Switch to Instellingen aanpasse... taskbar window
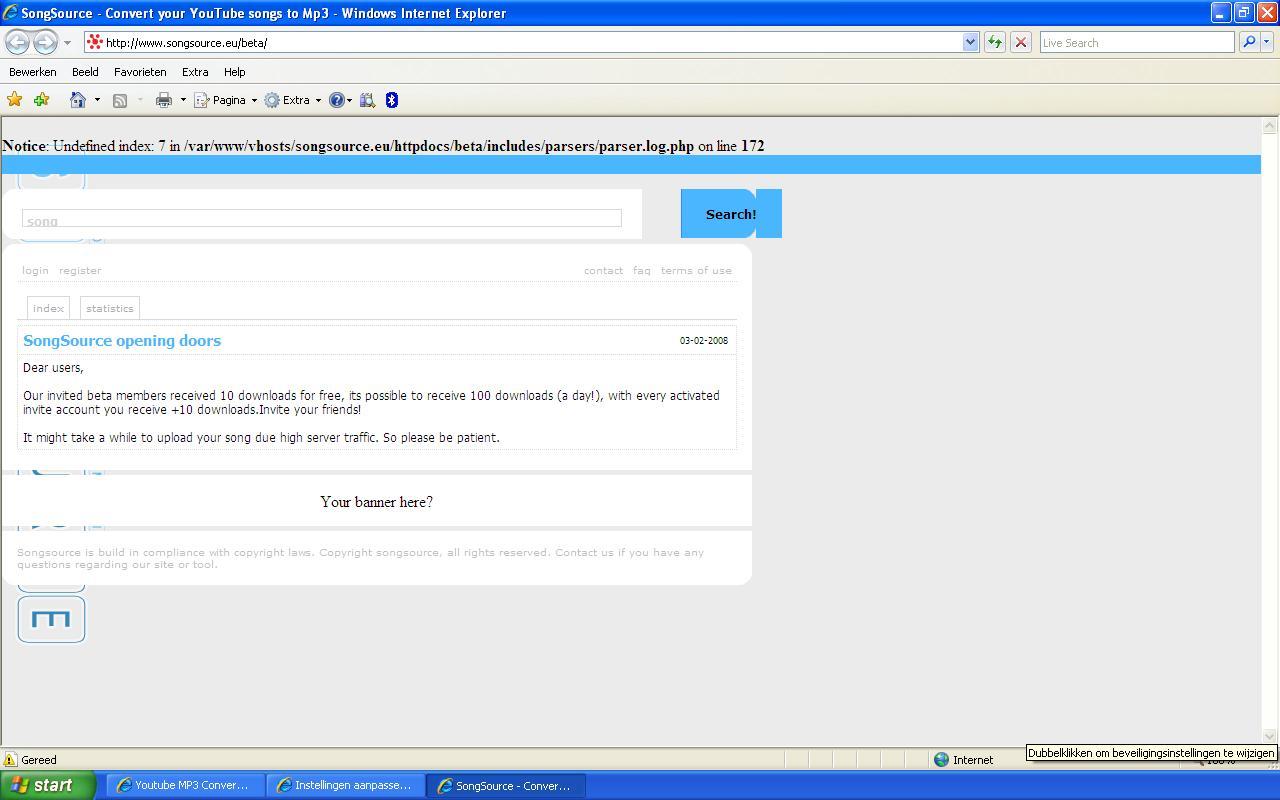1280x800 pixels. [x=345, y=786]
